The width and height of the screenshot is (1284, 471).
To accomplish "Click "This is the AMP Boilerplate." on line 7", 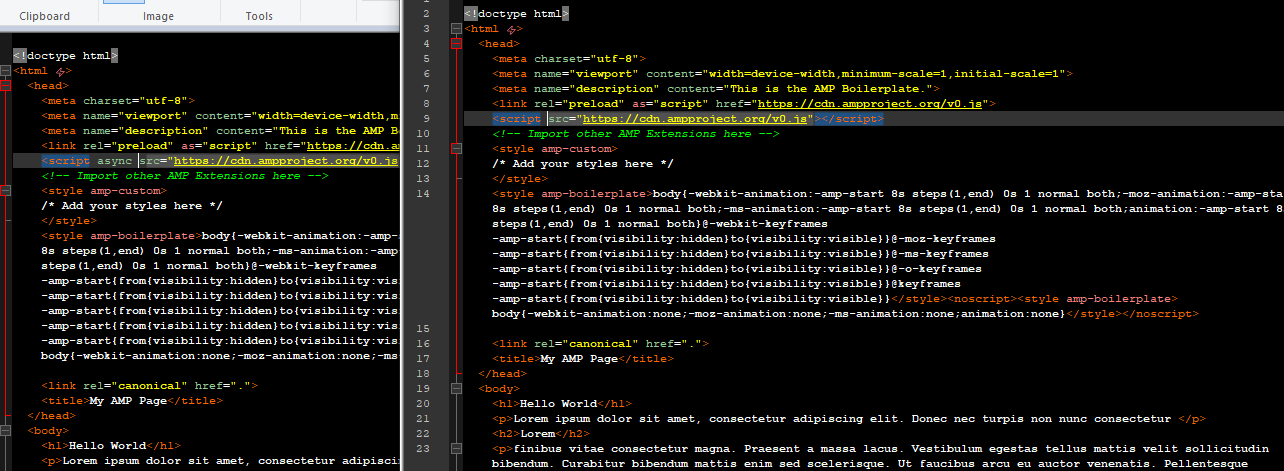I will [830, 89].
